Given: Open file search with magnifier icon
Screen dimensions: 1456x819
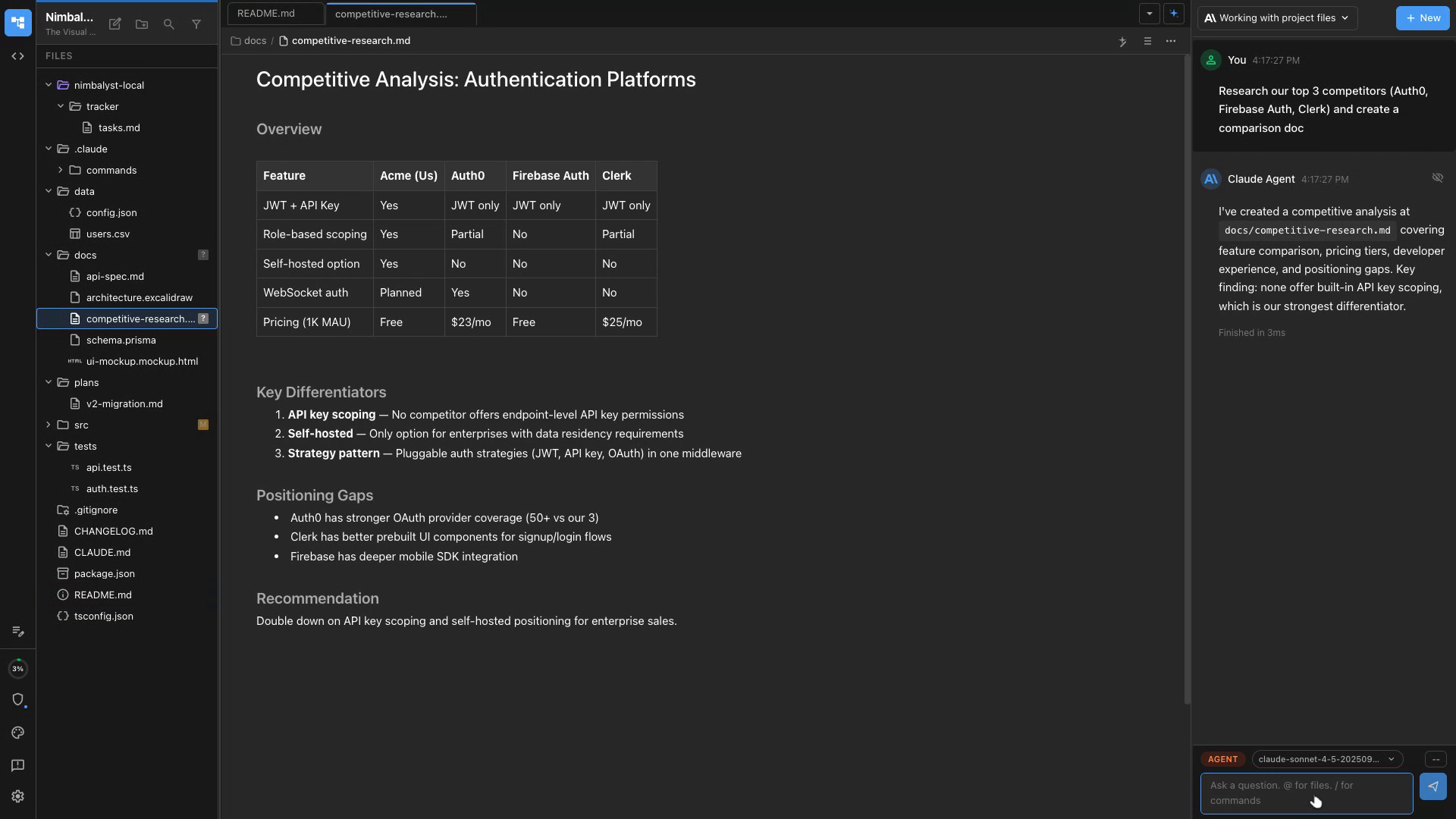Looking at the screenshot, I should [169, 24].
